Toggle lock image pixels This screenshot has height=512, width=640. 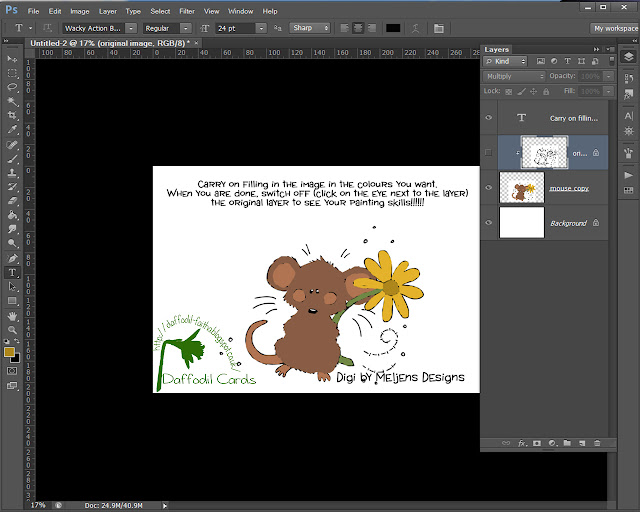[x=521, y=91]
